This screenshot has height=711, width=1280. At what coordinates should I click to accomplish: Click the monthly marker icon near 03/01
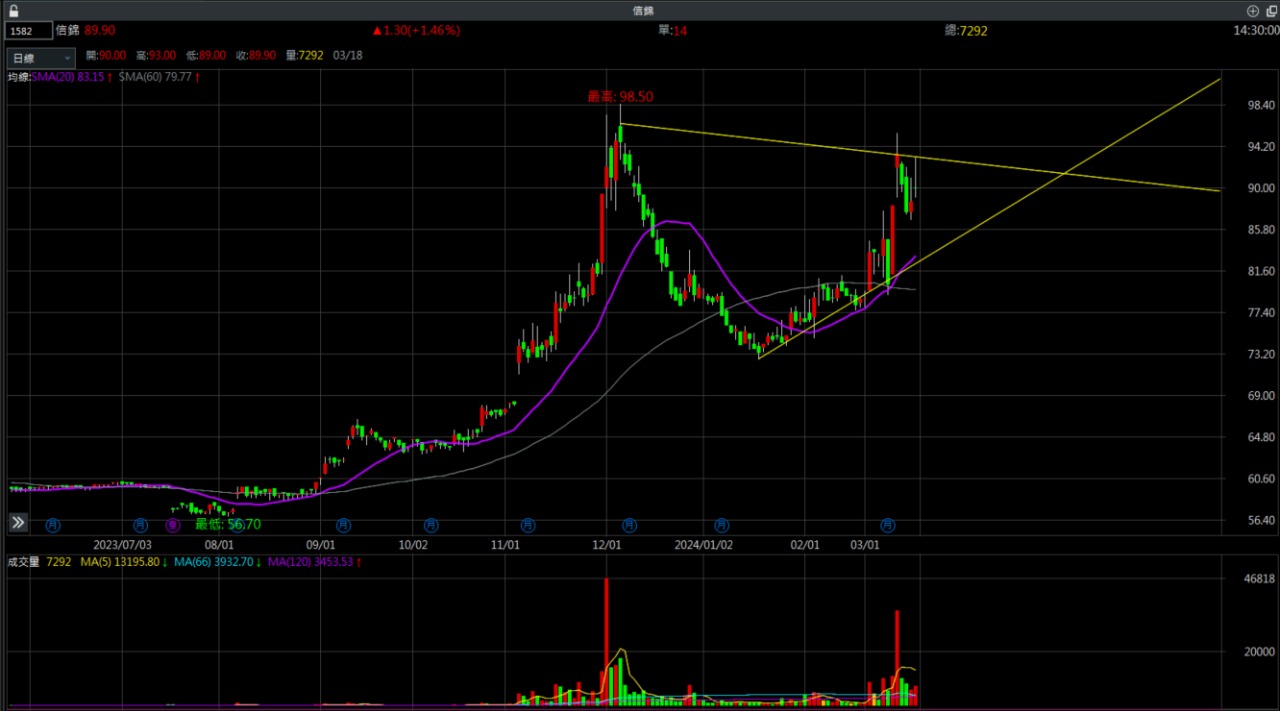coord(887,525)
